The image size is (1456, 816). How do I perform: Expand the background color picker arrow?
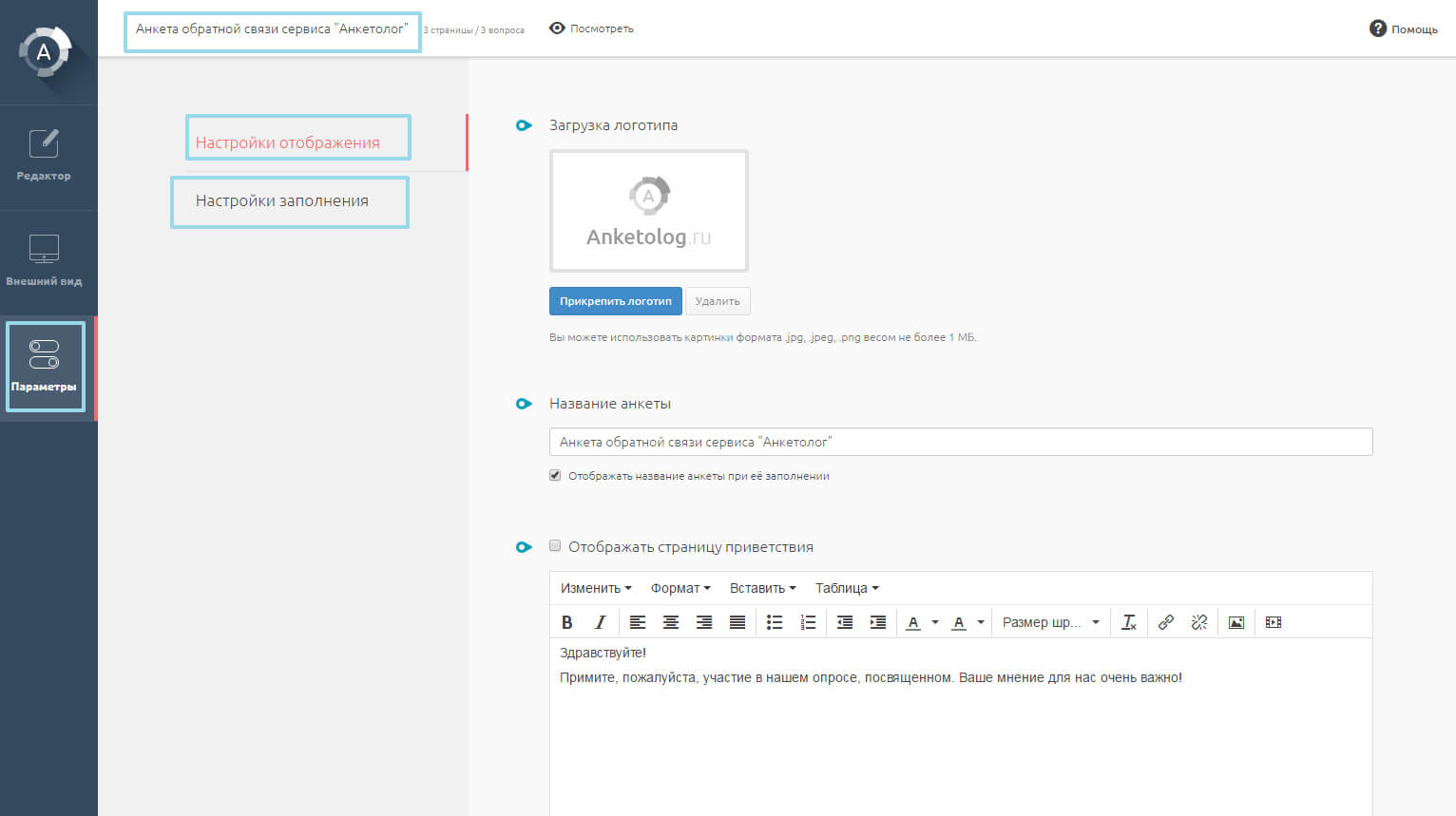[981, 622]
